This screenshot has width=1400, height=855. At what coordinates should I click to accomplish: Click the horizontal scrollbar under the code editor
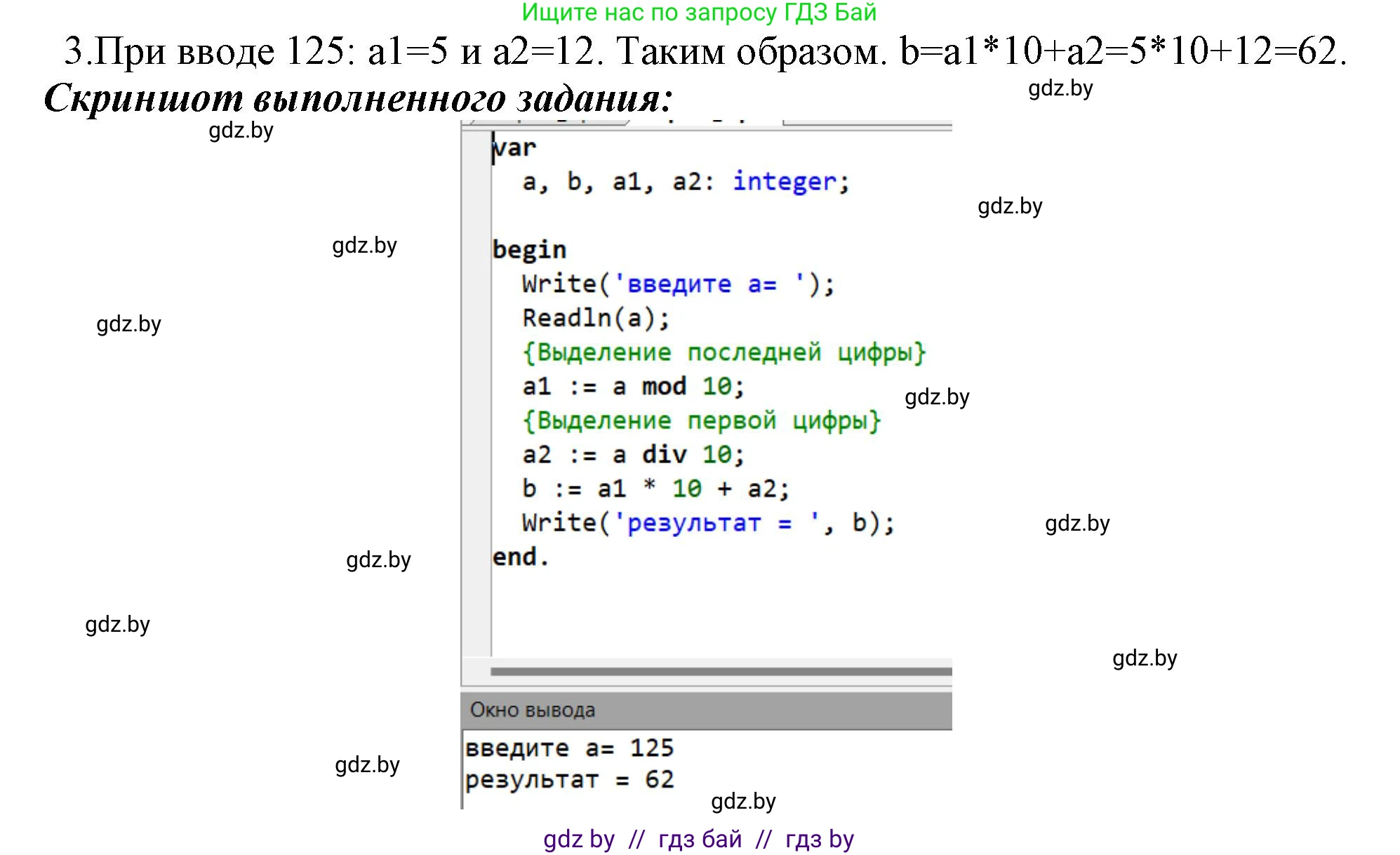720,672
